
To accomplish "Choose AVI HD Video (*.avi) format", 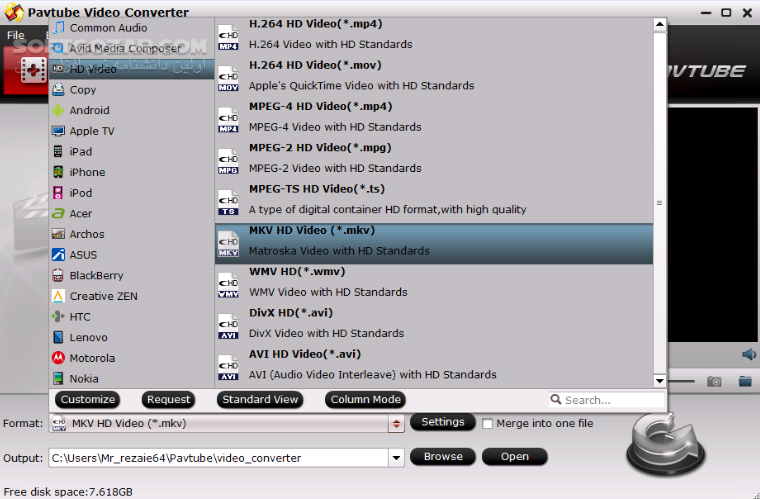I will 434,365.
